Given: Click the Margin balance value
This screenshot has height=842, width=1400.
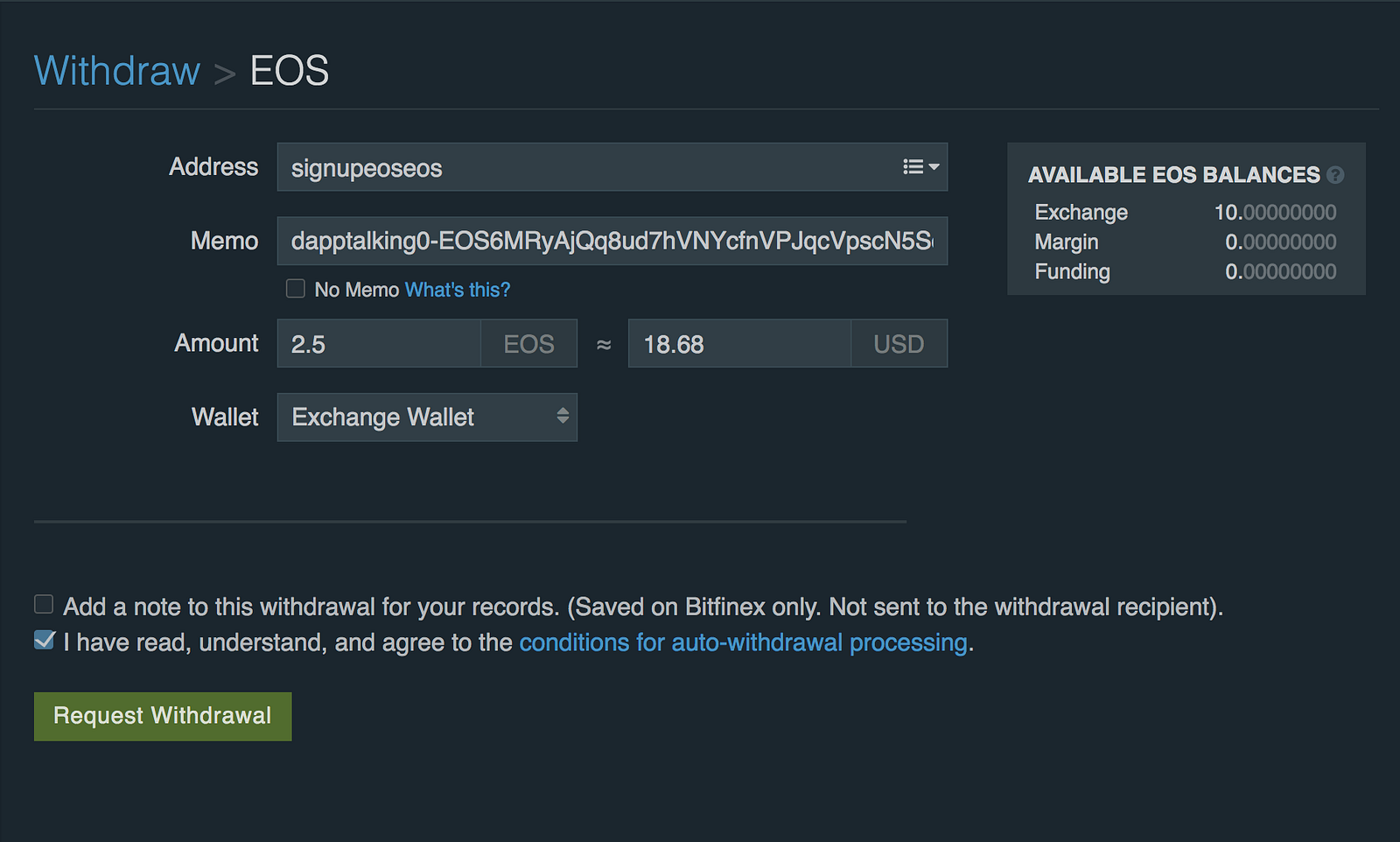Looking at the screenshot, I should (1280, 242).
